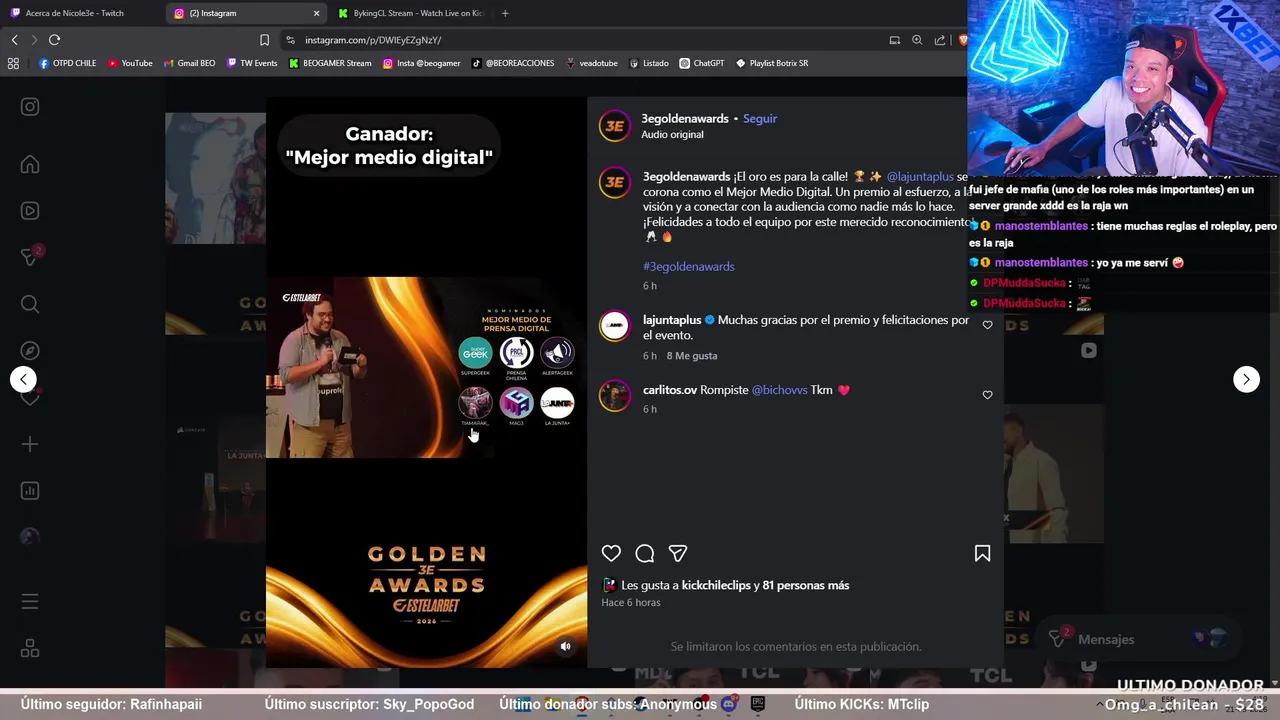Toggle video sound with speaker icon
This screenshot has width=1280, height=720.
point(565,646)
